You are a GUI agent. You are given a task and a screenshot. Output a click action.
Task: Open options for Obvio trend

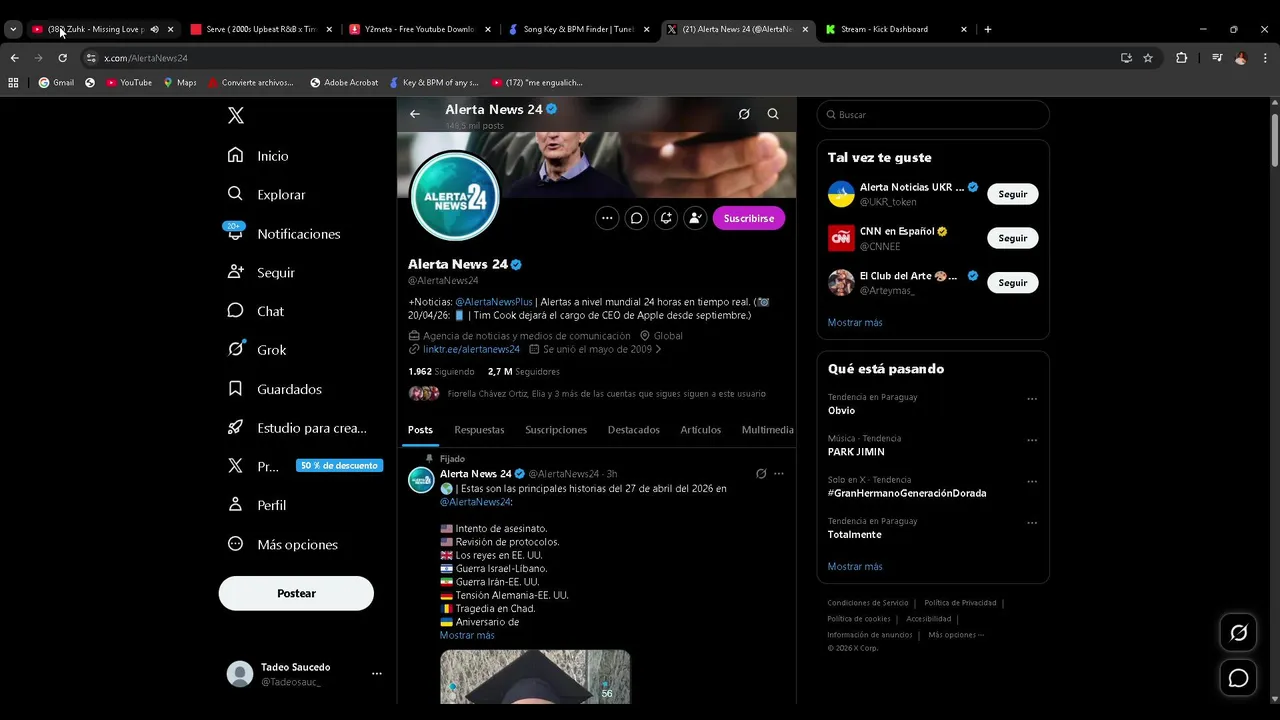tap(1032, 399)
